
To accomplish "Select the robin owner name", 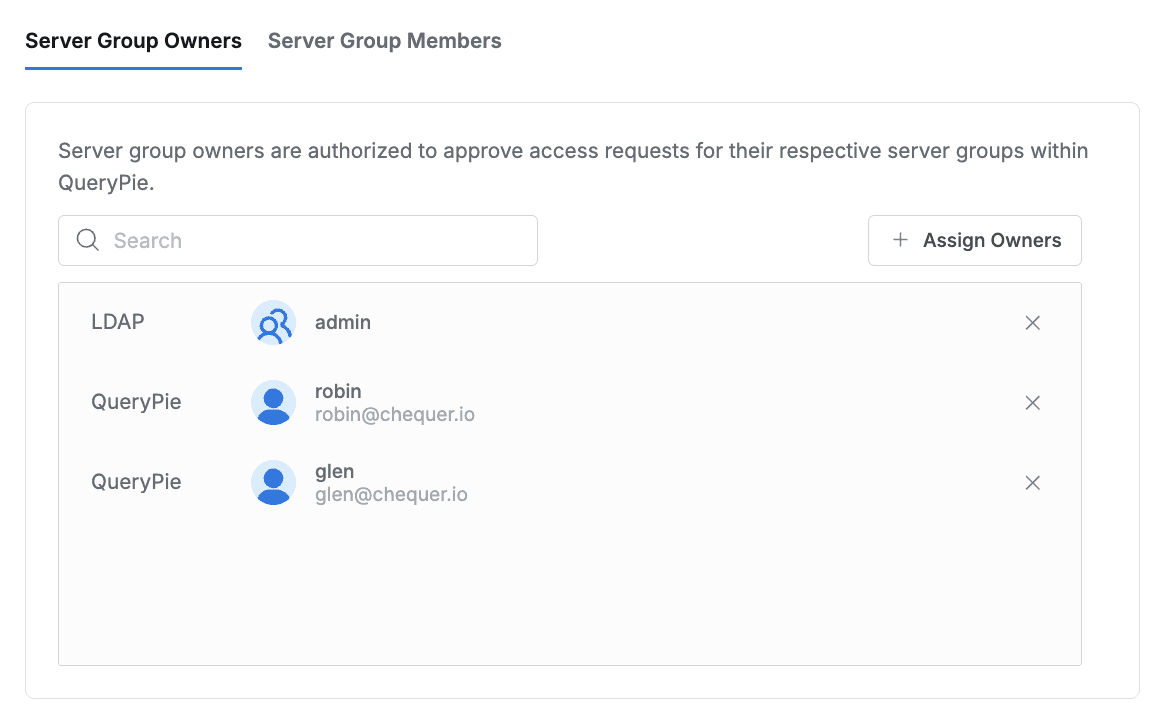I will coord(338,391).
